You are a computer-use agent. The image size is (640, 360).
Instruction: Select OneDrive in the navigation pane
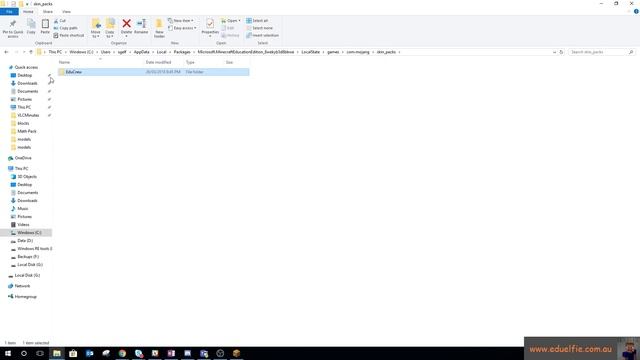[23, 158]
